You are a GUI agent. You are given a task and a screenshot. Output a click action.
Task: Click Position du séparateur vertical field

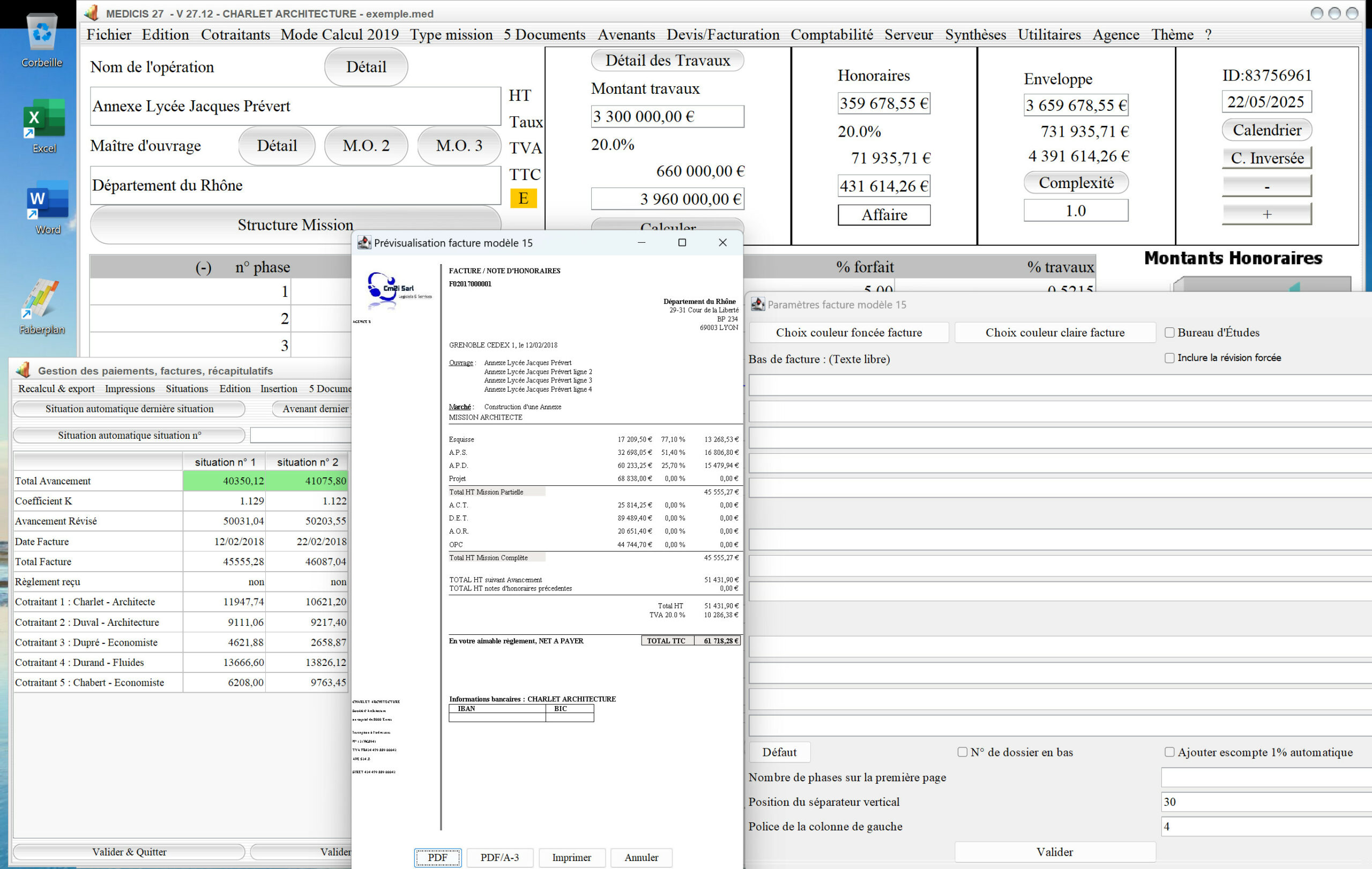tap(1266, 801)
